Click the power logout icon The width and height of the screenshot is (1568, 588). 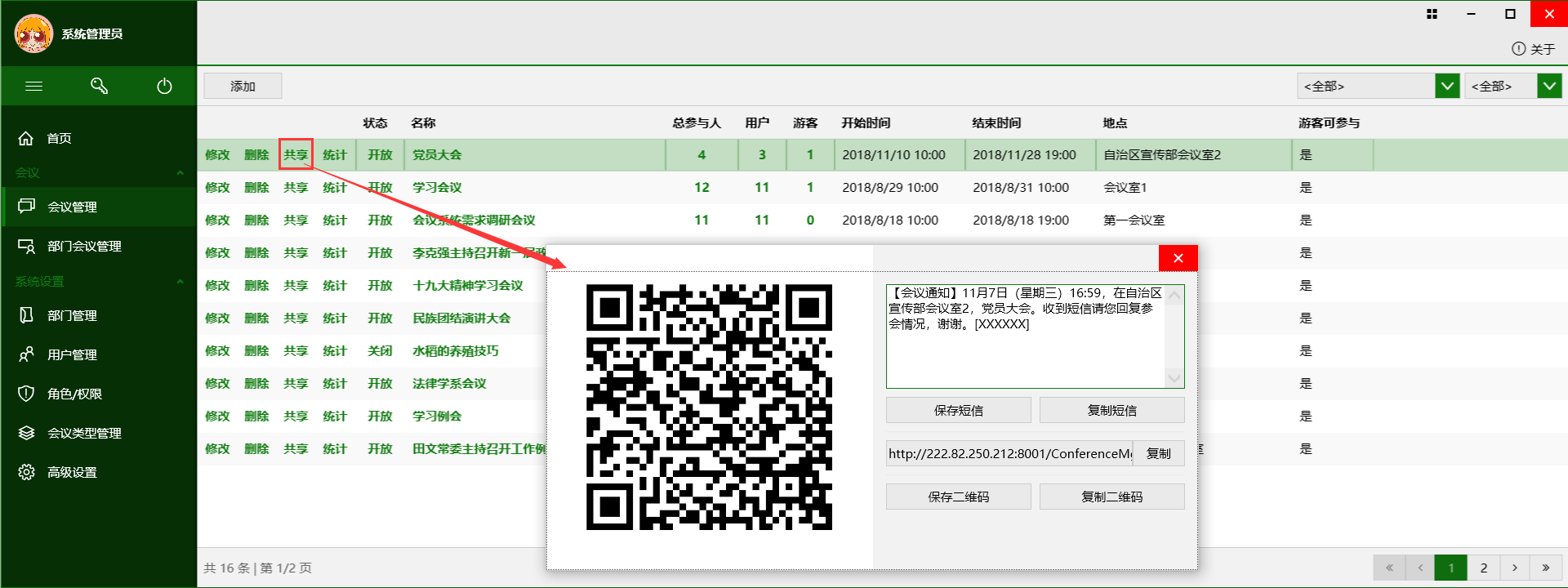coord(164,86)
